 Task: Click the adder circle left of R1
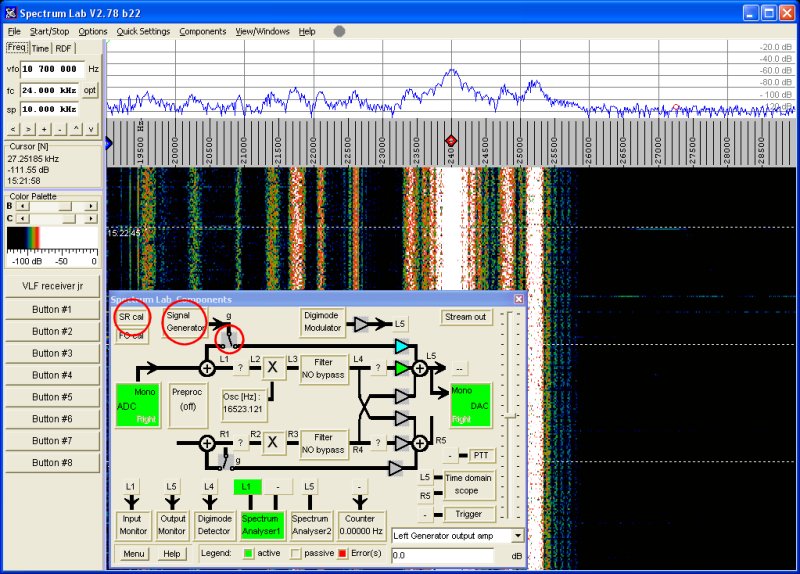coord(207,443)
